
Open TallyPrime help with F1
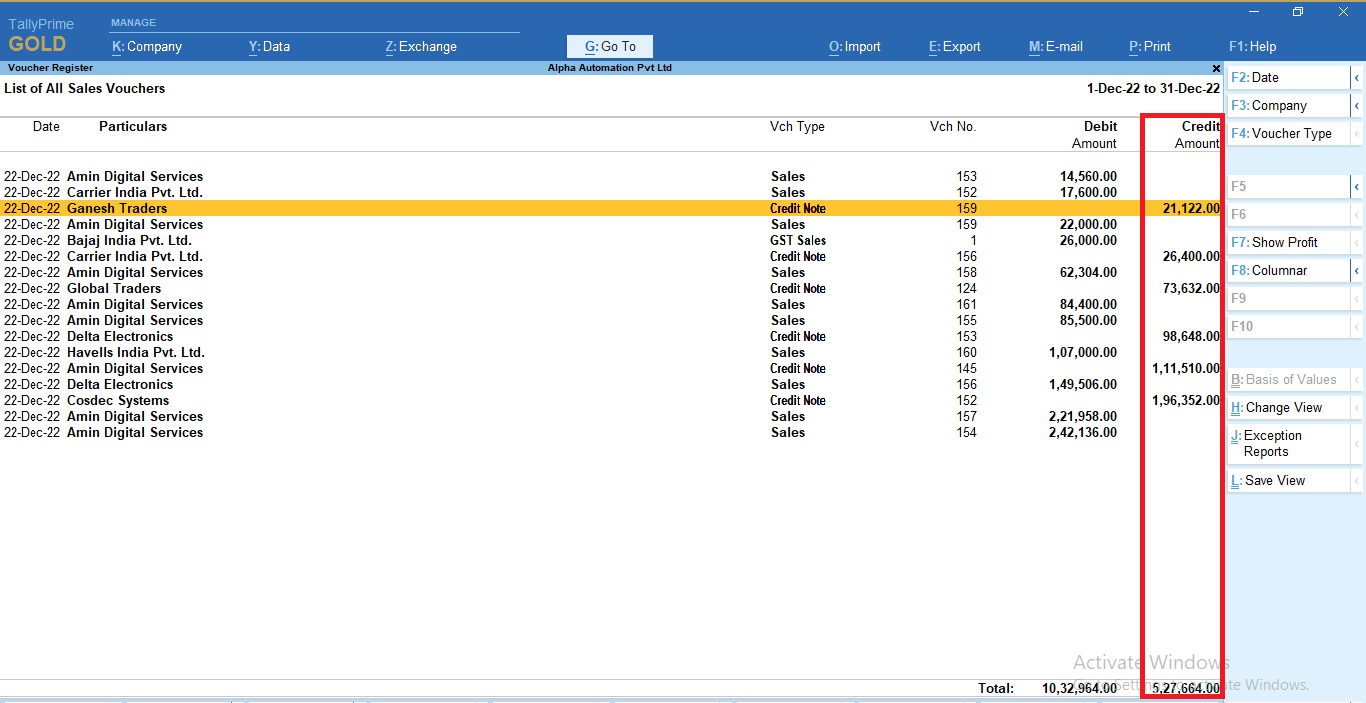coord(1251,46)
